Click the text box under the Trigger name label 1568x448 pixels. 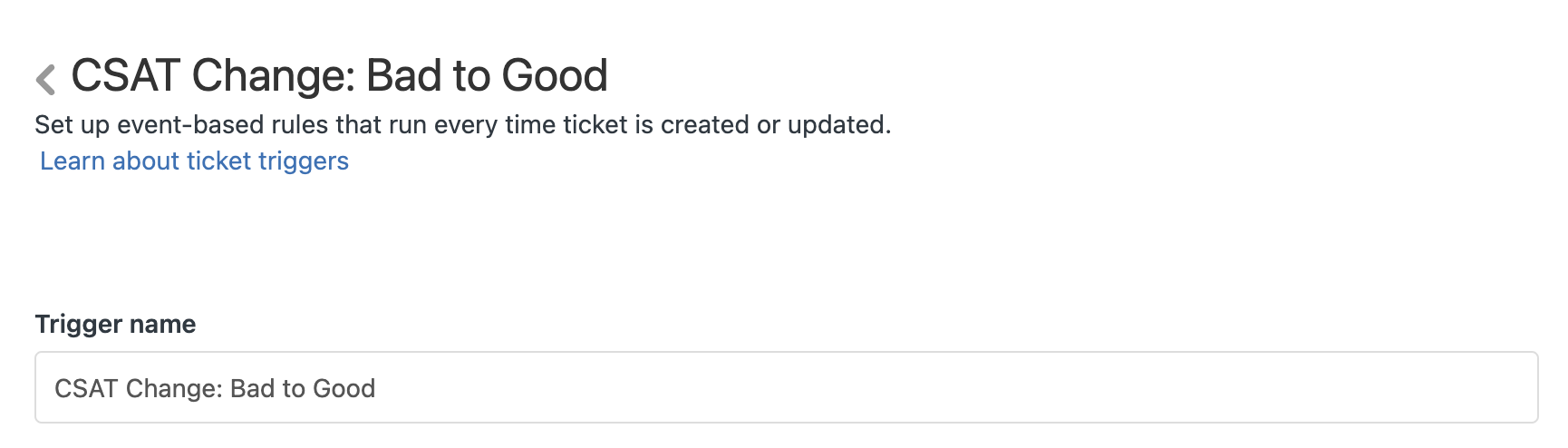pos(786,387)
